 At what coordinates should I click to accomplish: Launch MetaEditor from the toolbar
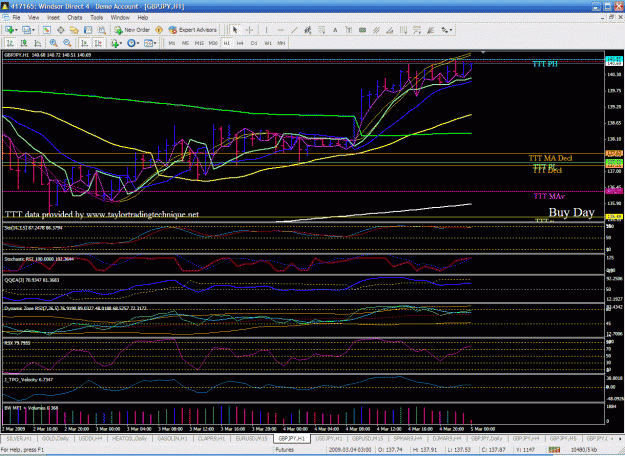tap(159, 30)
